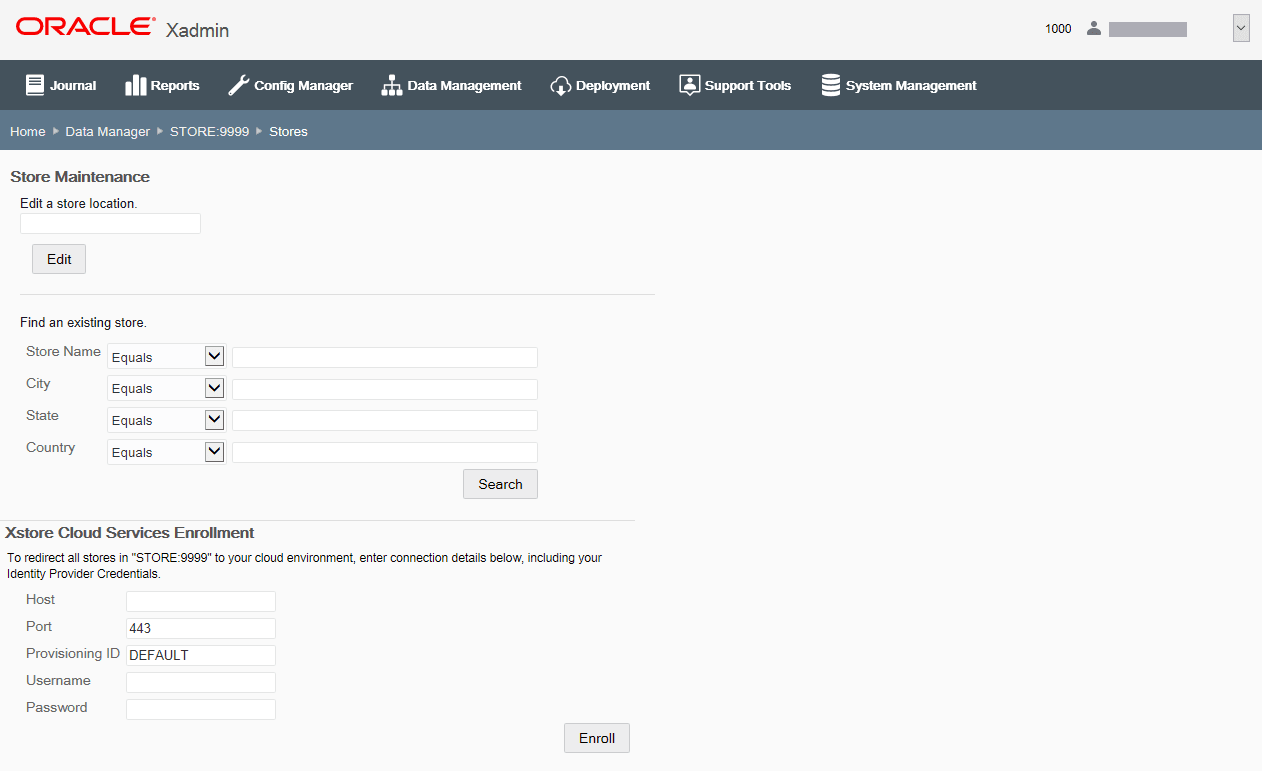Click the System Management stacked-disks icon
This screenshot has width=1262, height=771.
[x=830, y=84]
